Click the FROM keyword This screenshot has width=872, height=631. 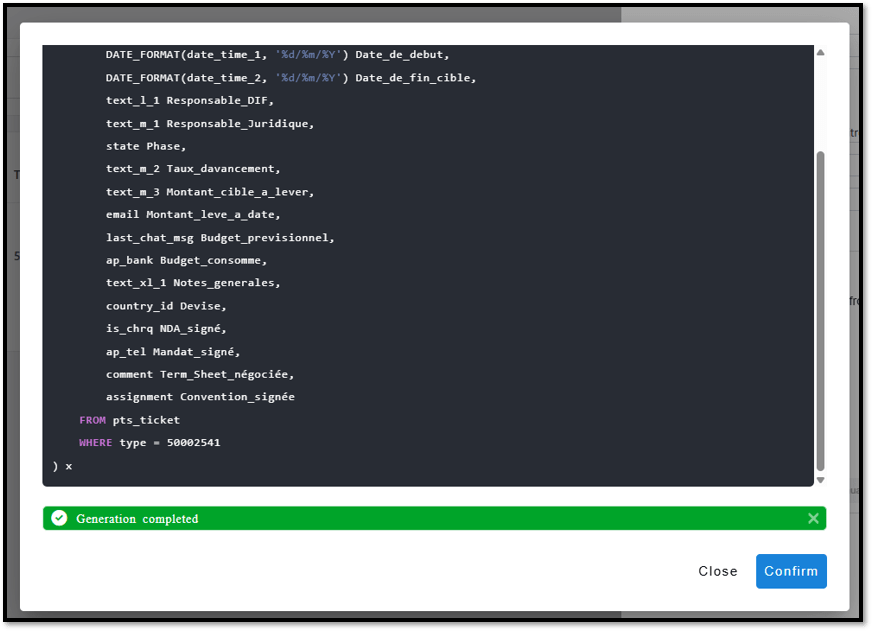coord(92,420)
